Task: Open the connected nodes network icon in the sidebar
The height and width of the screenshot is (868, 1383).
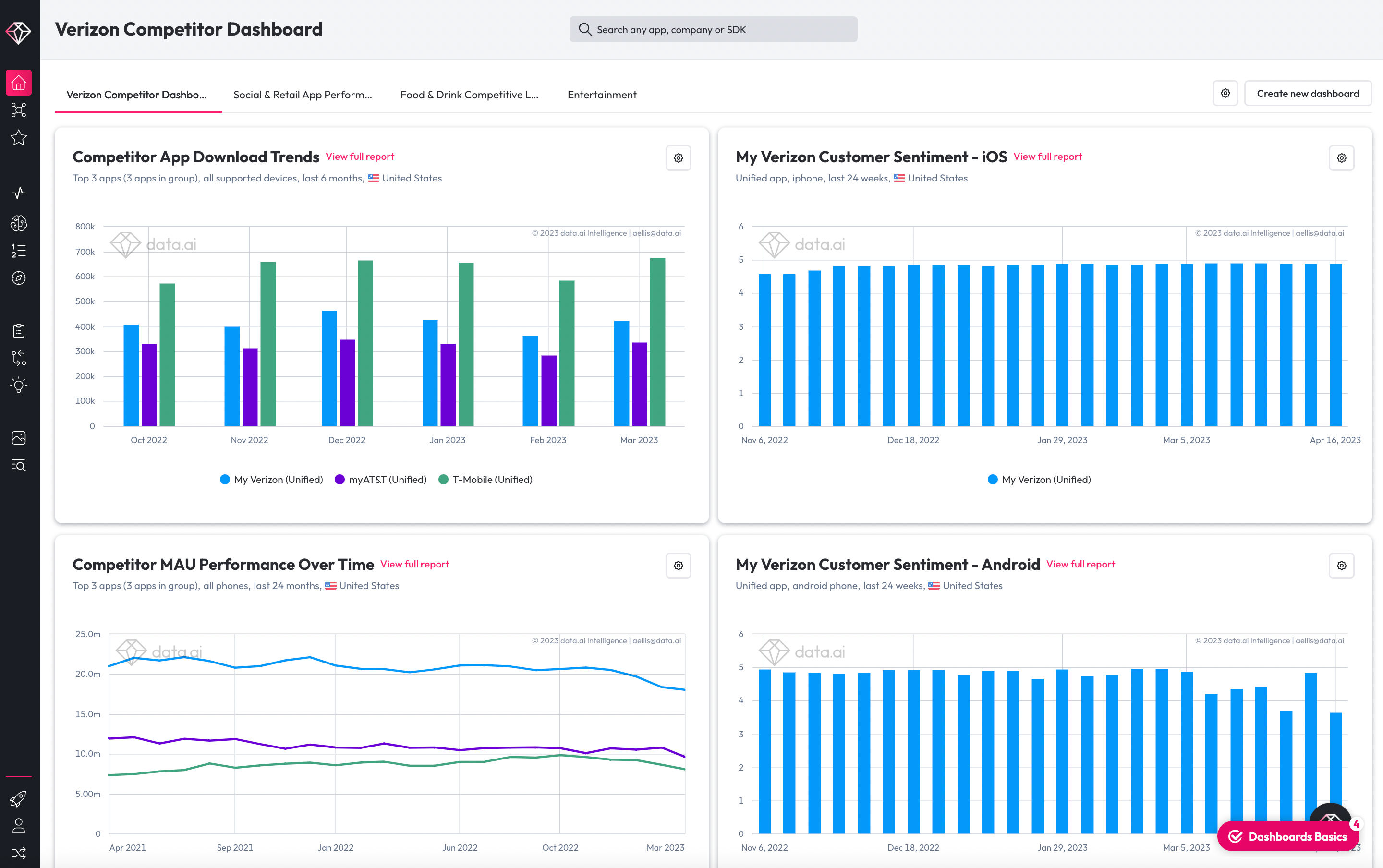Action: click(x=18, y=110)
